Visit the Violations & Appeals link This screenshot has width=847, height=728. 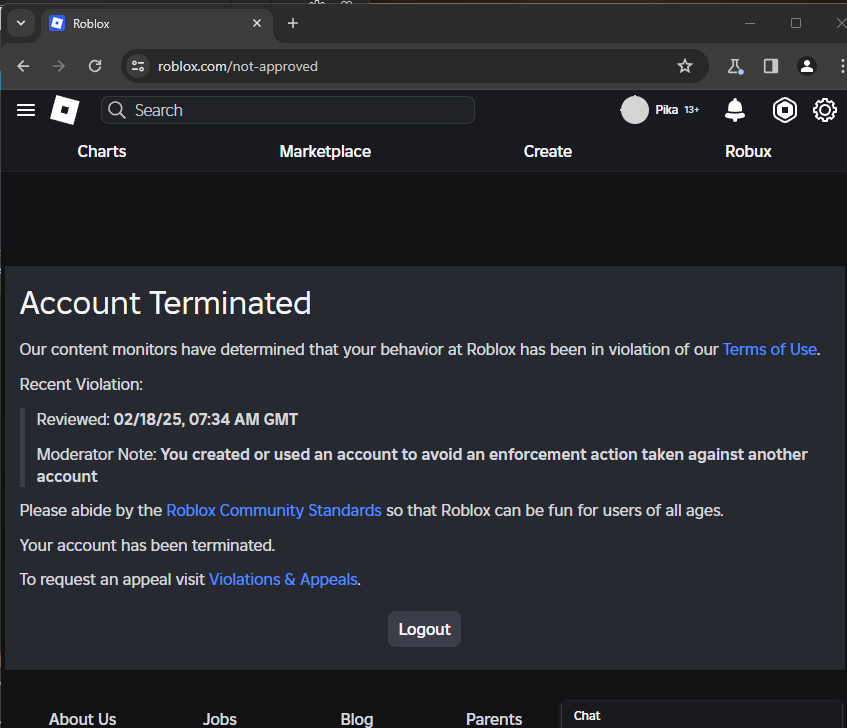click(283, 579)
